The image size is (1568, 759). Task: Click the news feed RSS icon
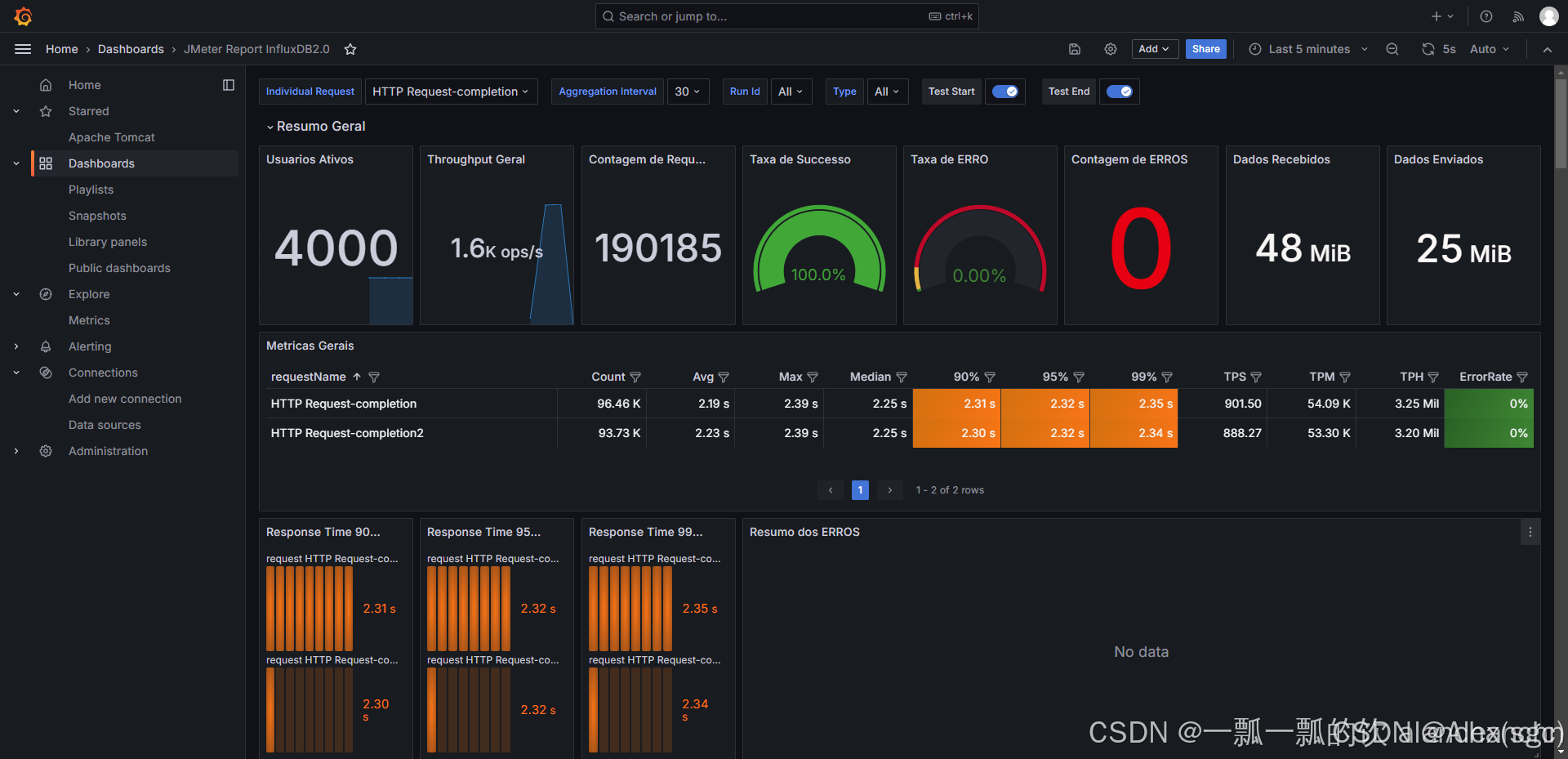point(1518,16)
